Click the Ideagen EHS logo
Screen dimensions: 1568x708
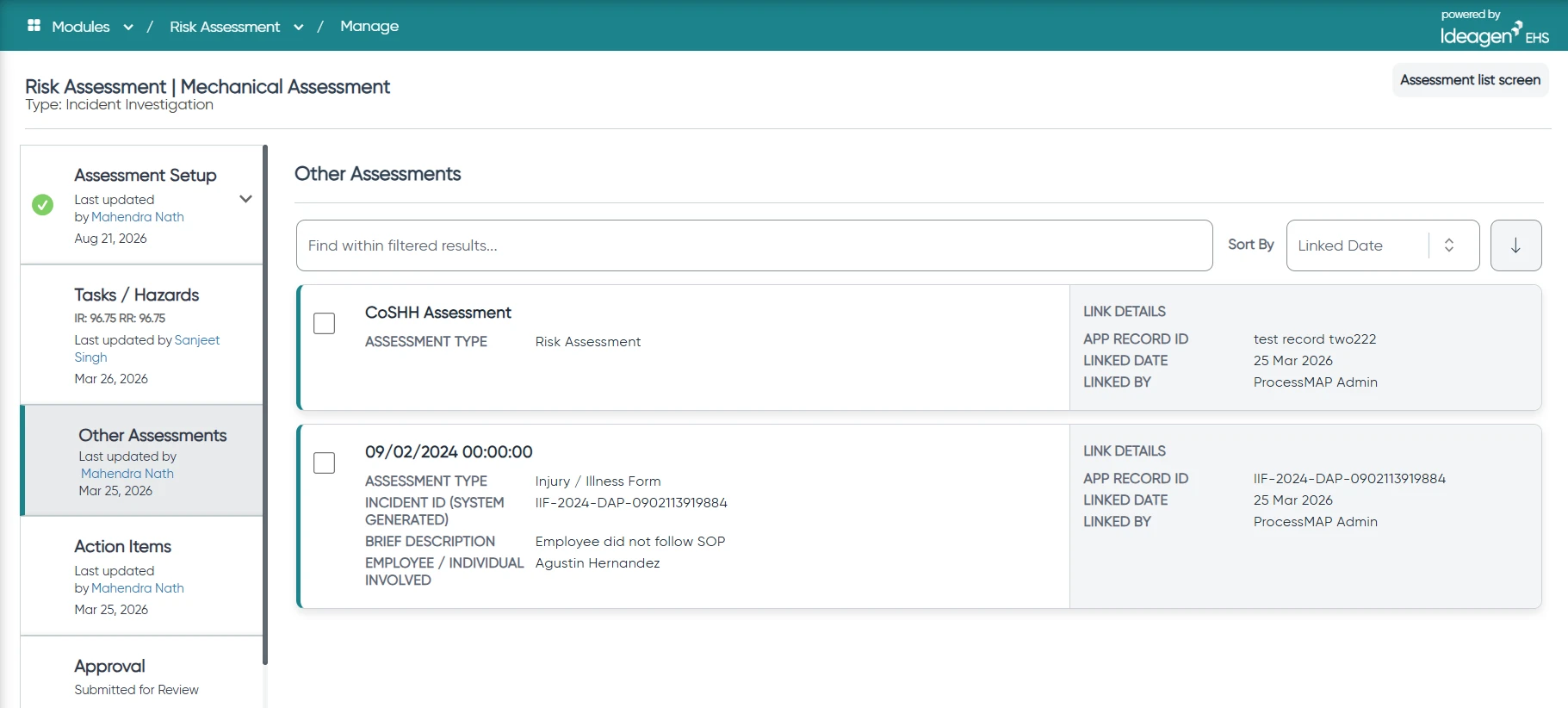point(1494,29)
